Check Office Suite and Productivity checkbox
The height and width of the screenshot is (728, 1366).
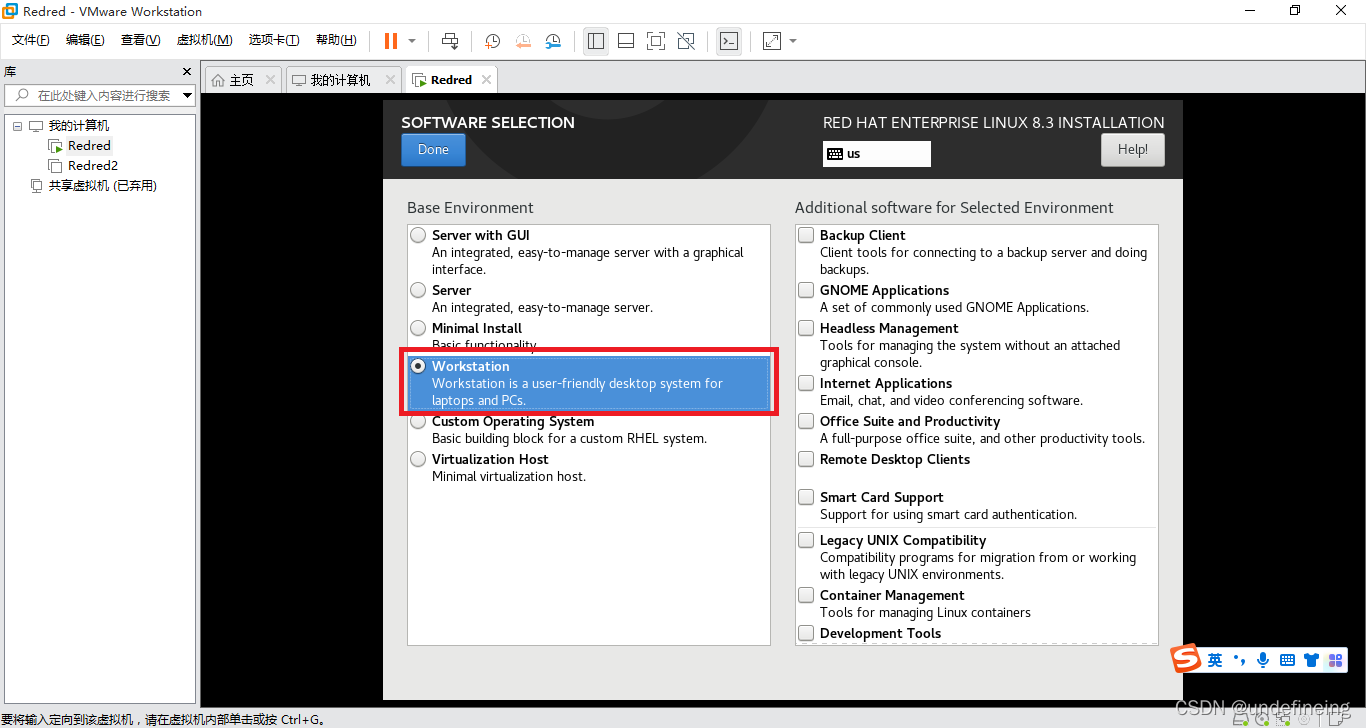806,421
